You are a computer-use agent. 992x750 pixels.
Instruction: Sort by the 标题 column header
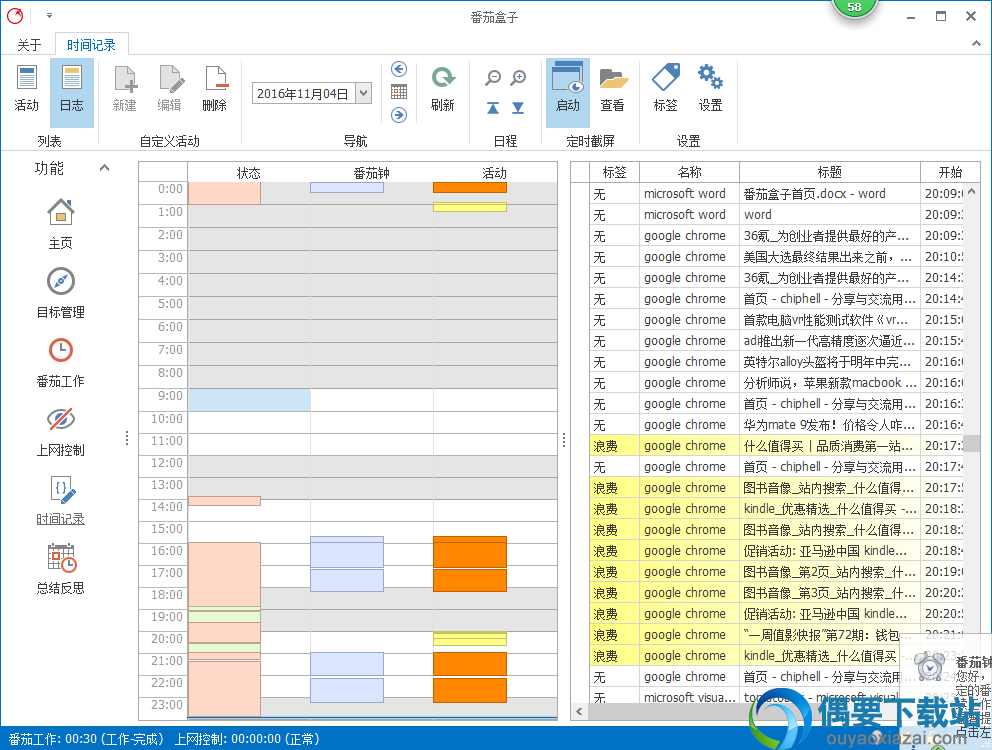coord(829,172)
